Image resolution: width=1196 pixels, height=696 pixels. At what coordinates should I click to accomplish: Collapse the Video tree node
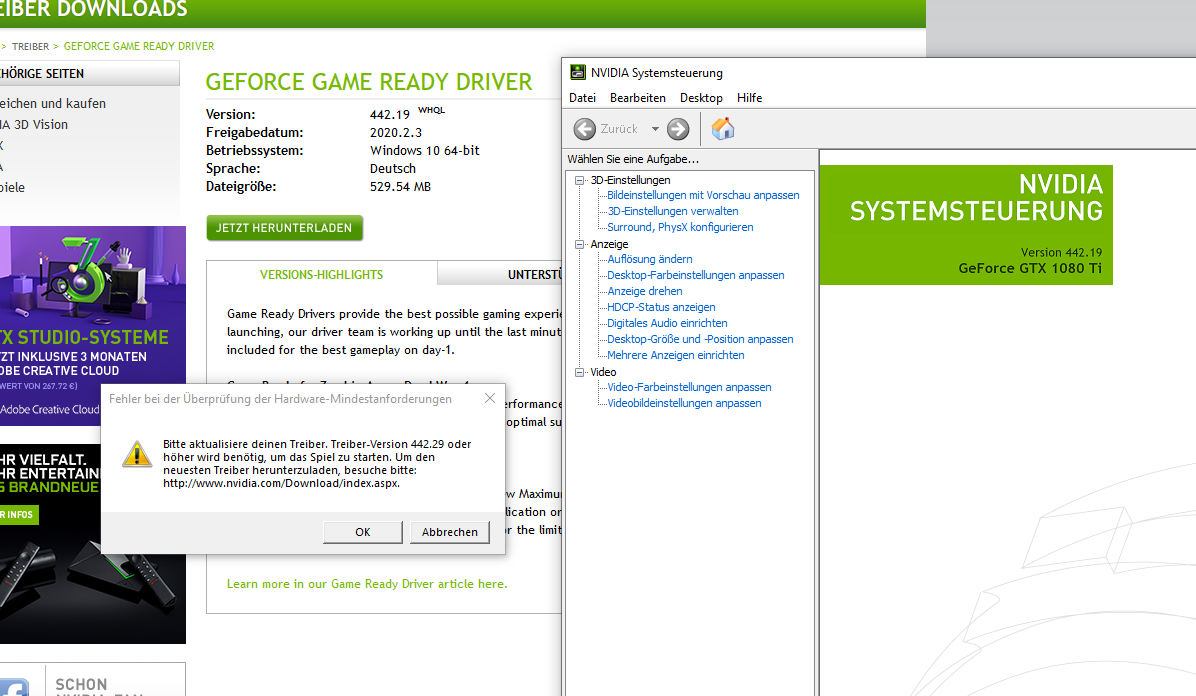(x=580, y=372)
